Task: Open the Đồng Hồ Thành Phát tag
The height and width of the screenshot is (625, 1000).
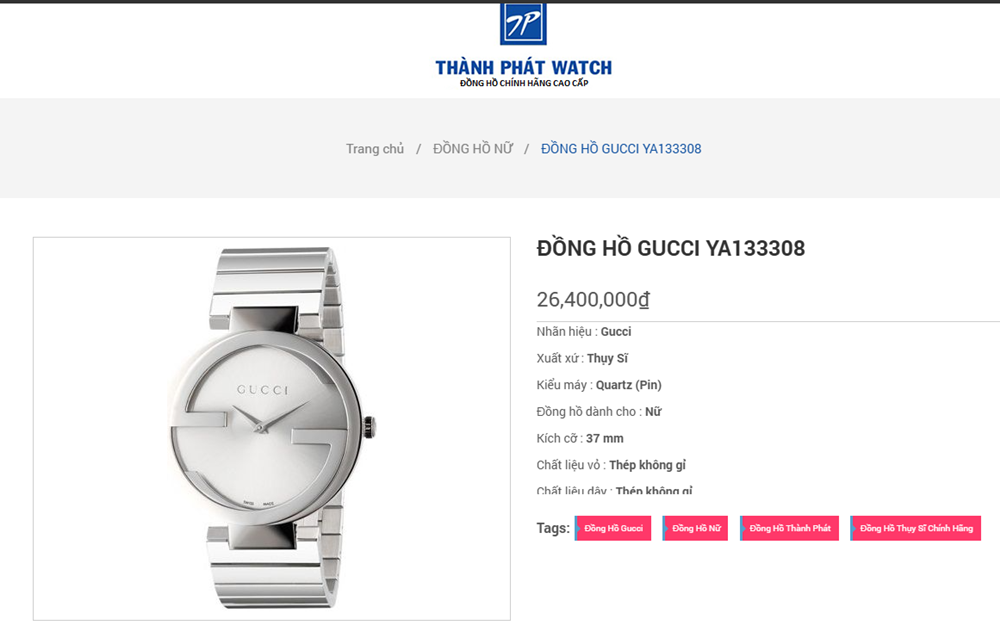Action: [790, 528]
